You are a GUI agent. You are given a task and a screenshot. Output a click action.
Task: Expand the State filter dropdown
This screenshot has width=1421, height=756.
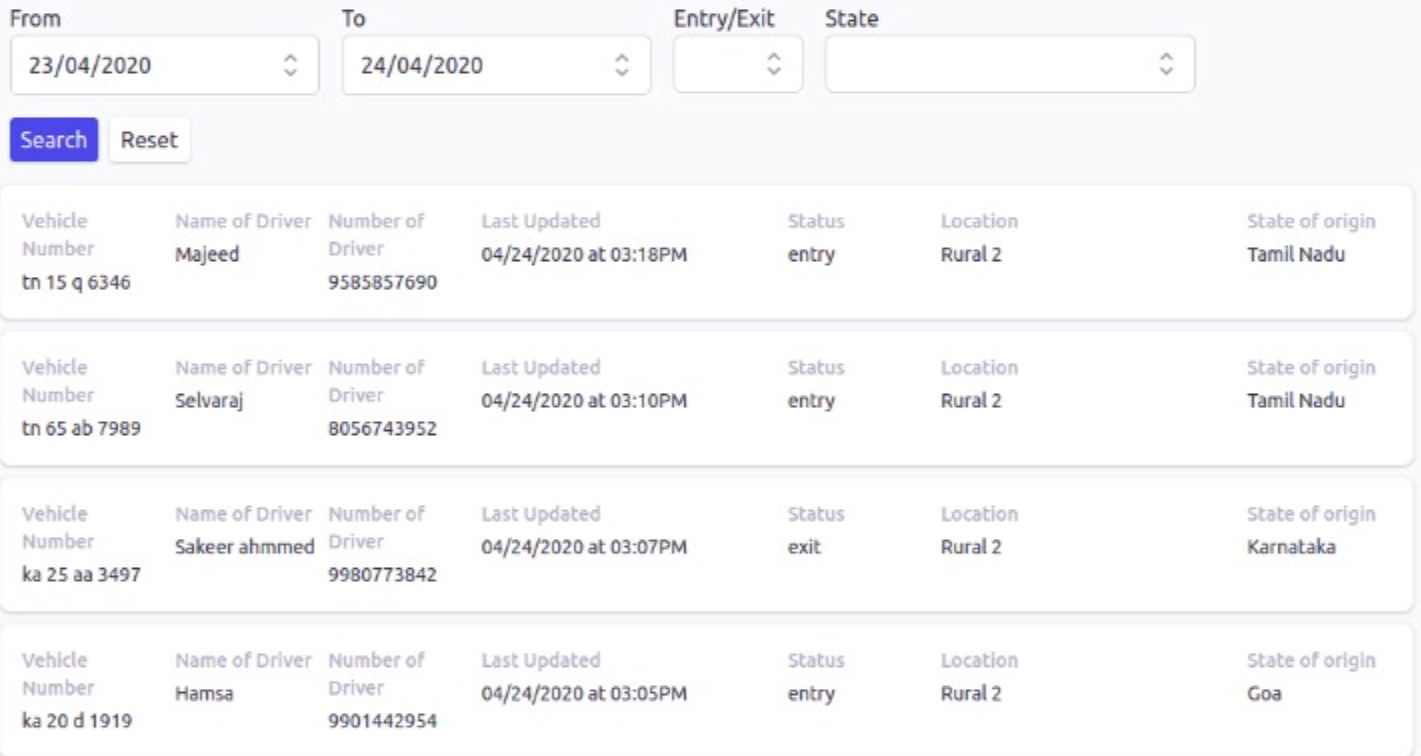tap(1010, 65)
